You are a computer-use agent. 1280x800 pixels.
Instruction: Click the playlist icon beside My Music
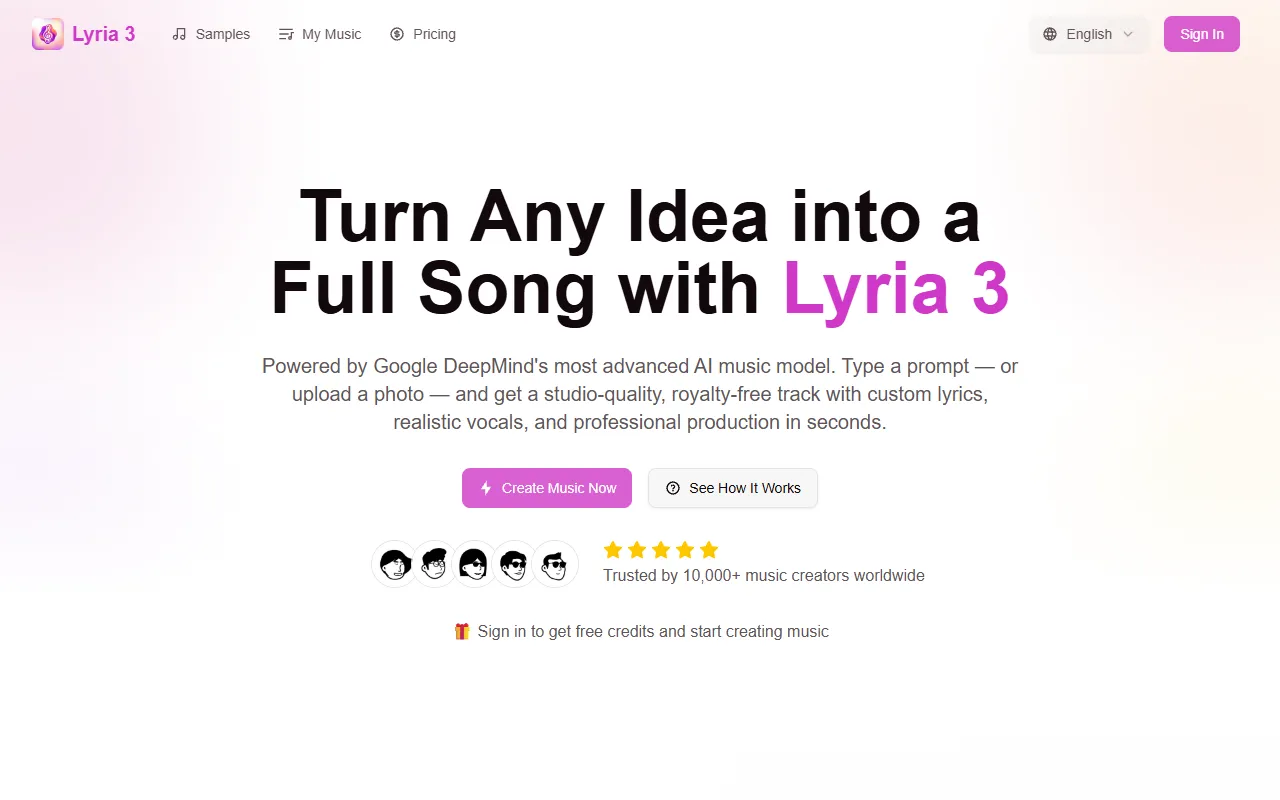click(286, 34)
